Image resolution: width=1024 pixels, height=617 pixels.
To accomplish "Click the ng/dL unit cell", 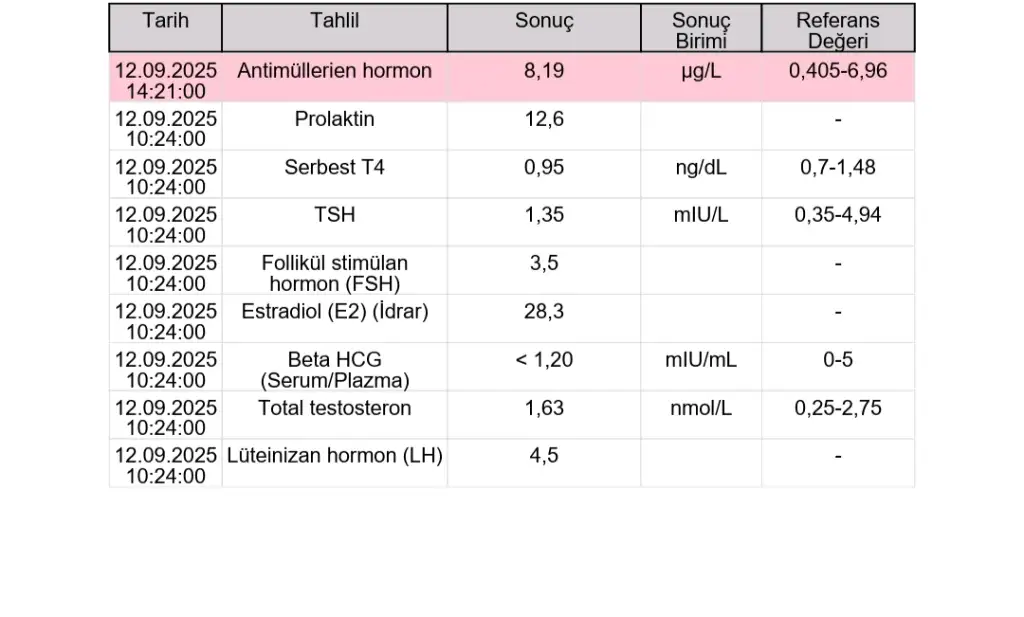I will (701, 167).
